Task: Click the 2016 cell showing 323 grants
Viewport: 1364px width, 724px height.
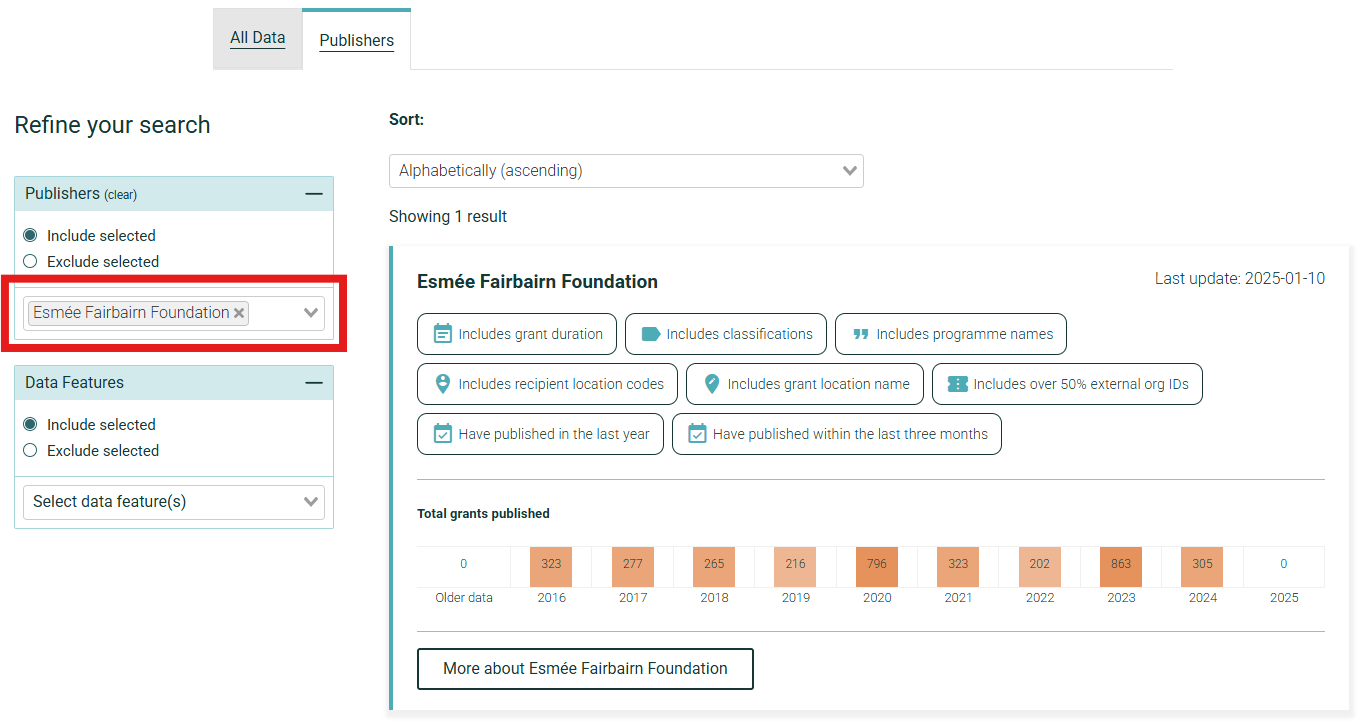Action: coord(551,566)
